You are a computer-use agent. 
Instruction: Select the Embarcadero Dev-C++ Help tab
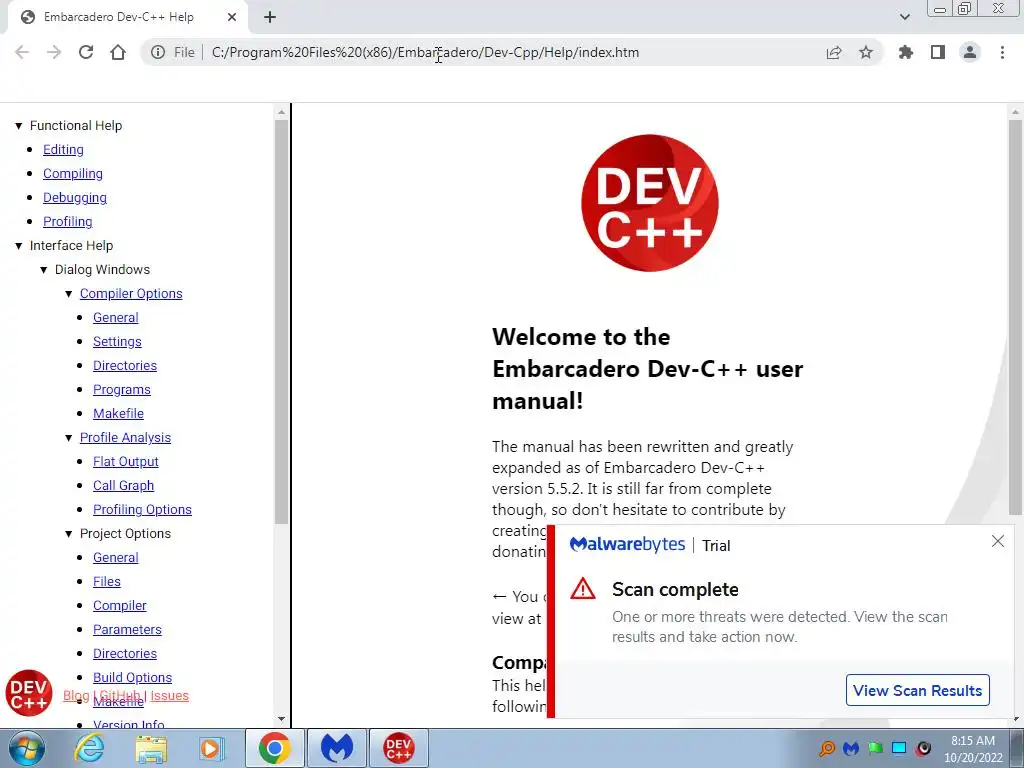tap(127, 17)
